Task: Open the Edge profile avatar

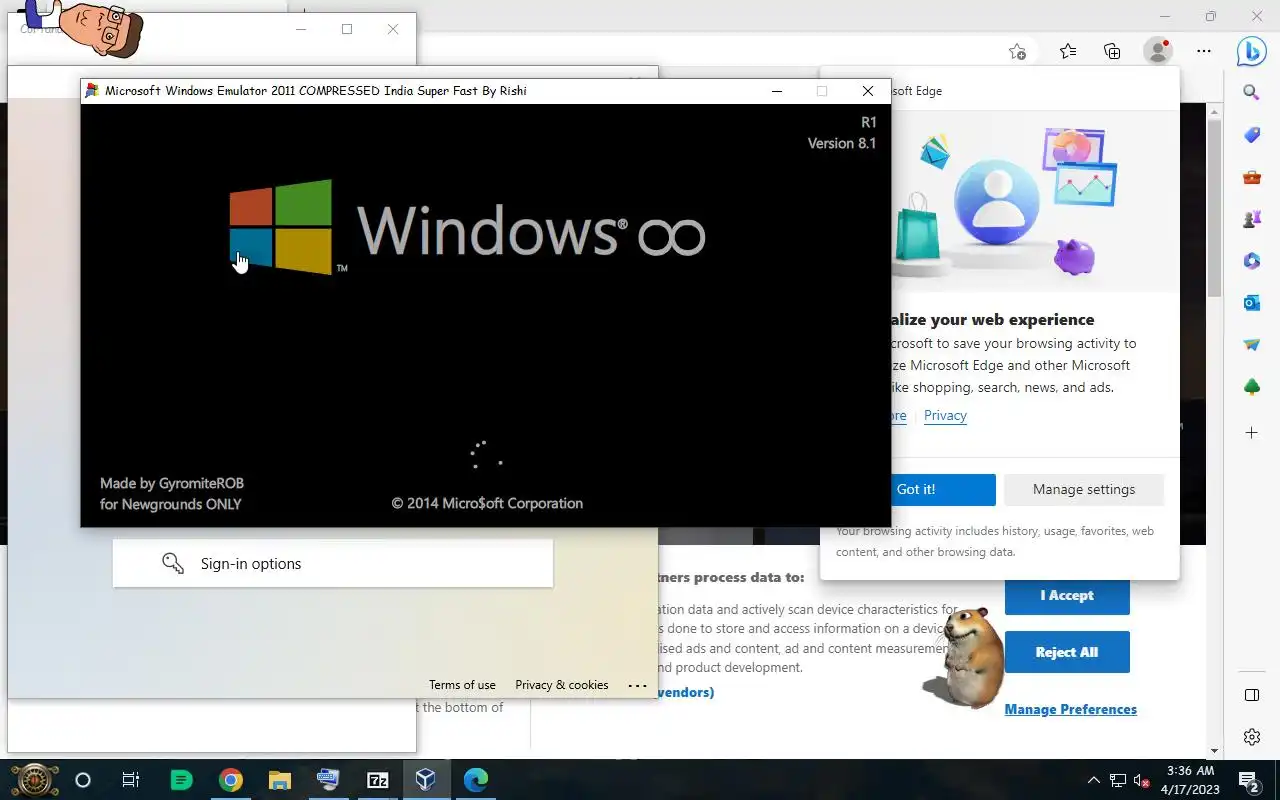Action: pyautogui.click(x=1158, y=51)
